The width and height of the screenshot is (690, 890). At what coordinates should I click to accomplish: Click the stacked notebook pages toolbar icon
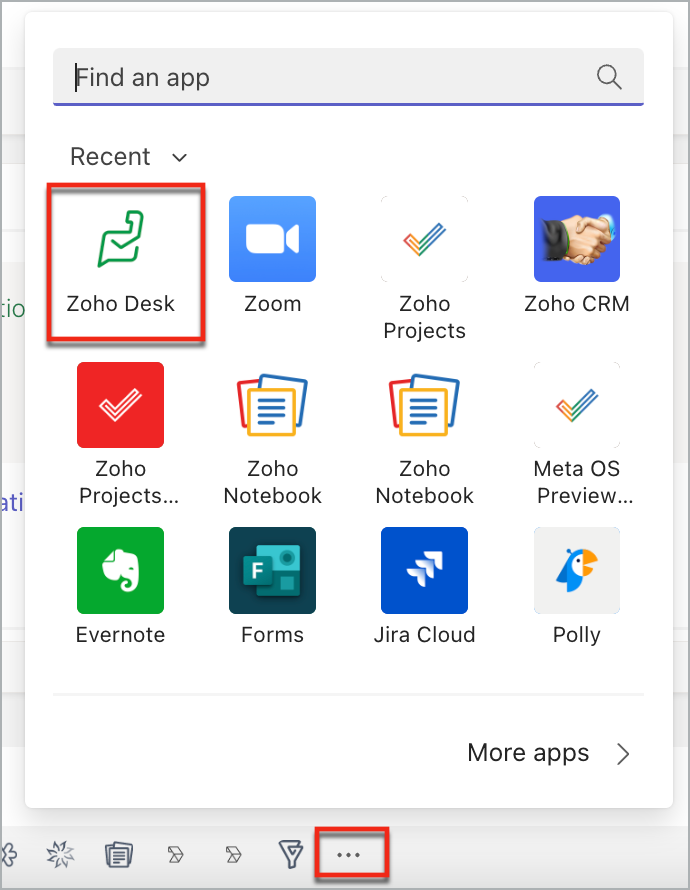(119, 854)
